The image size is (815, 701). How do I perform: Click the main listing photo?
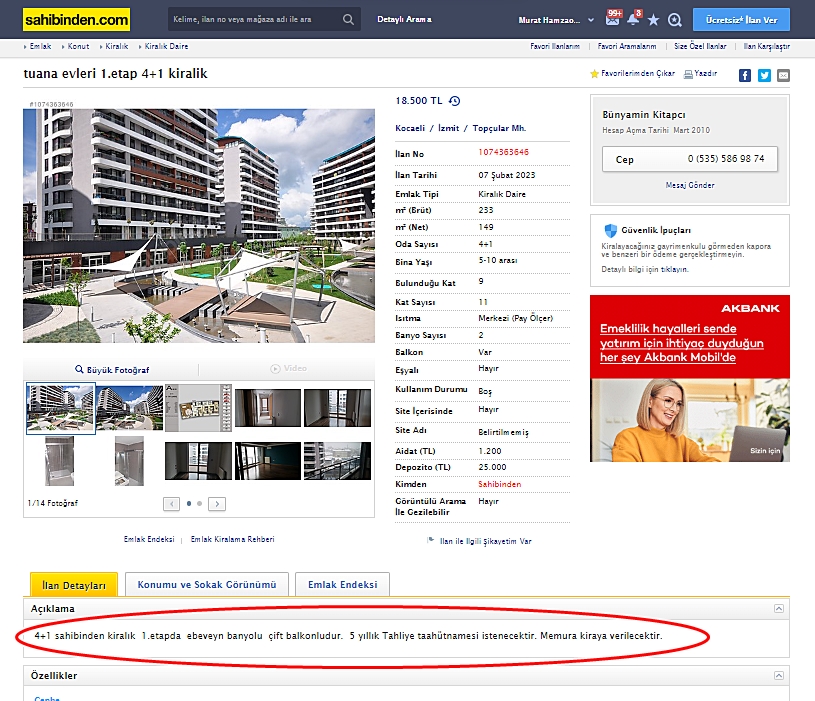pos(199,226)
